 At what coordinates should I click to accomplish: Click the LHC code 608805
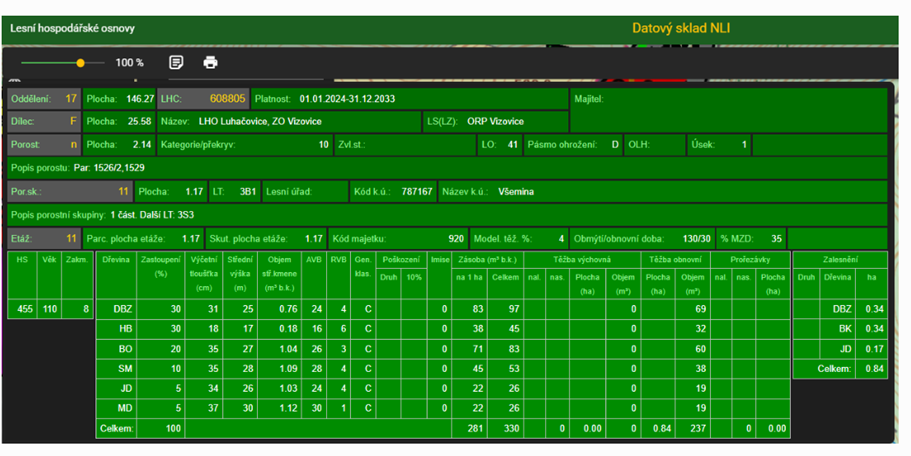point(204,99)
